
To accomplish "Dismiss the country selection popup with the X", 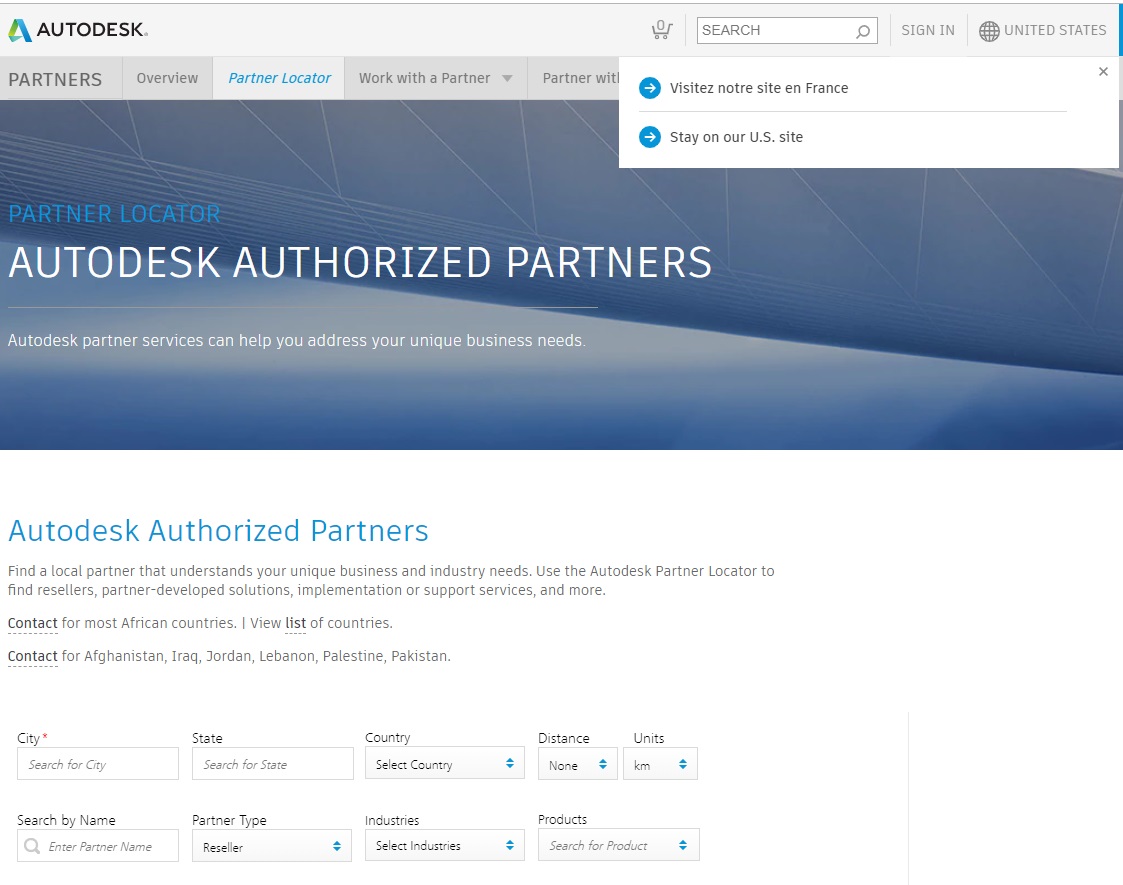I will point(1103,71).
